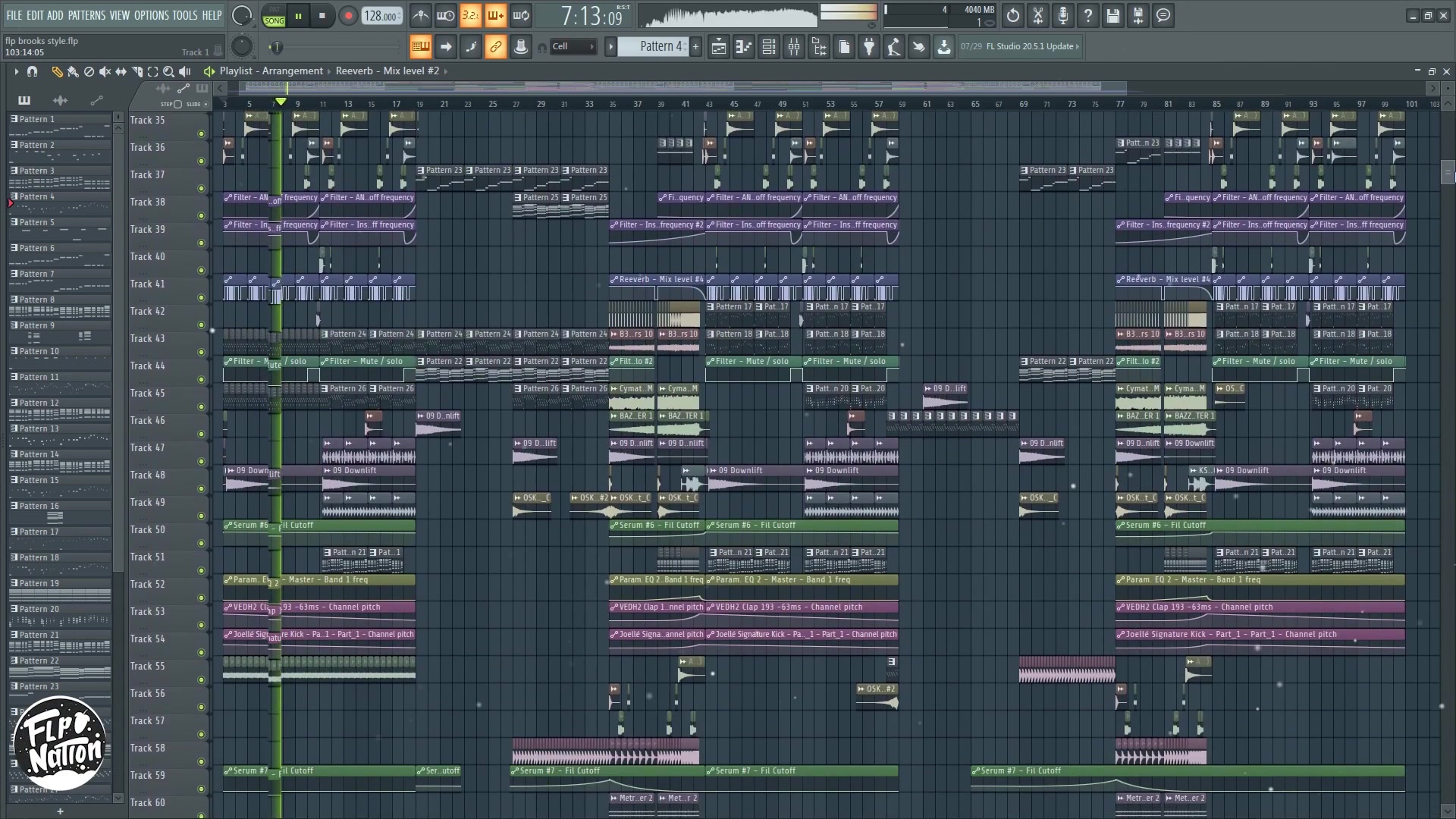Click the metronome icon in transport bar

pyautogui.click(x=420, y=15)
